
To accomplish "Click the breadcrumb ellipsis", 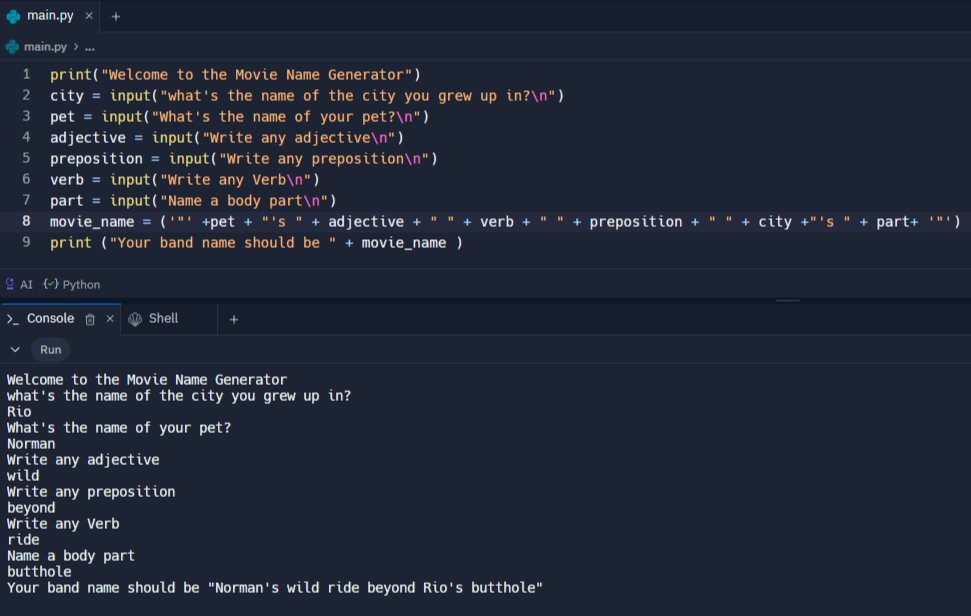I will point(90,47).
